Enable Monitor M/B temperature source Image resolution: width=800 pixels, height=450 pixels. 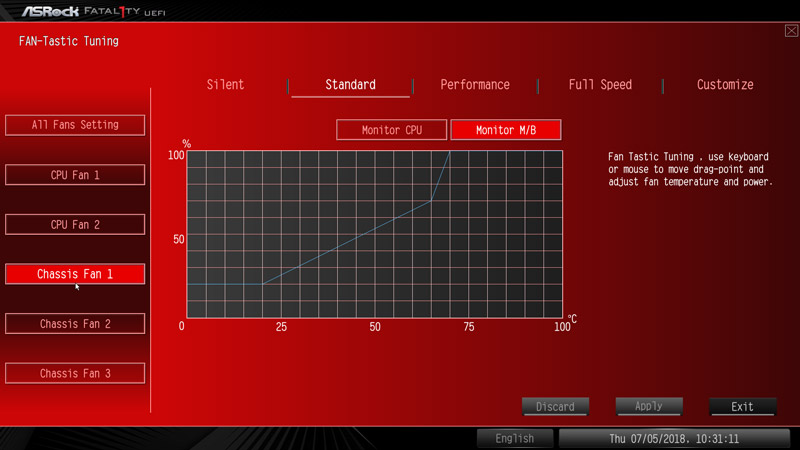pyautogui.click(x=506, y=130)
